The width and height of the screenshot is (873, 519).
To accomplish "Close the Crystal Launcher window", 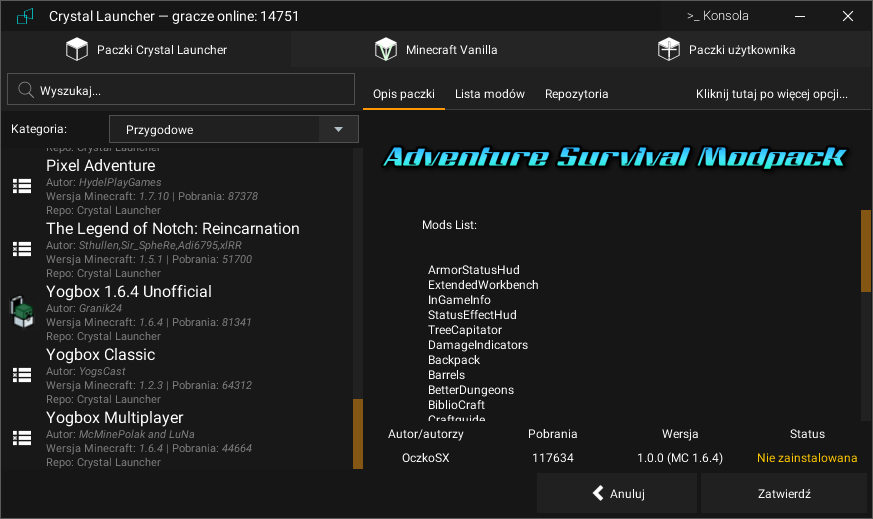I will 847,16.
